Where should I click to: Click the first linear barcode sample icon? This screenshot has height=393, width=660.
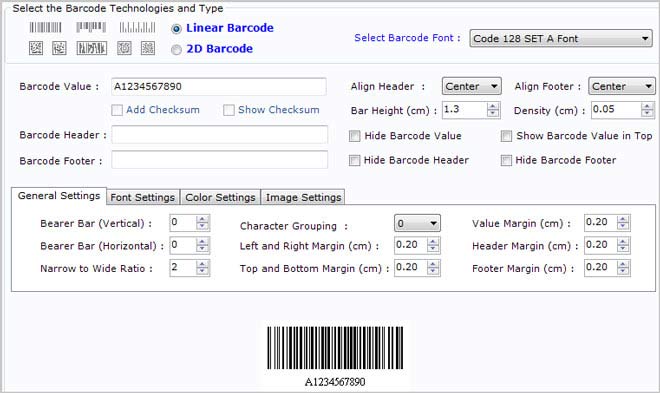click(45, 28)
